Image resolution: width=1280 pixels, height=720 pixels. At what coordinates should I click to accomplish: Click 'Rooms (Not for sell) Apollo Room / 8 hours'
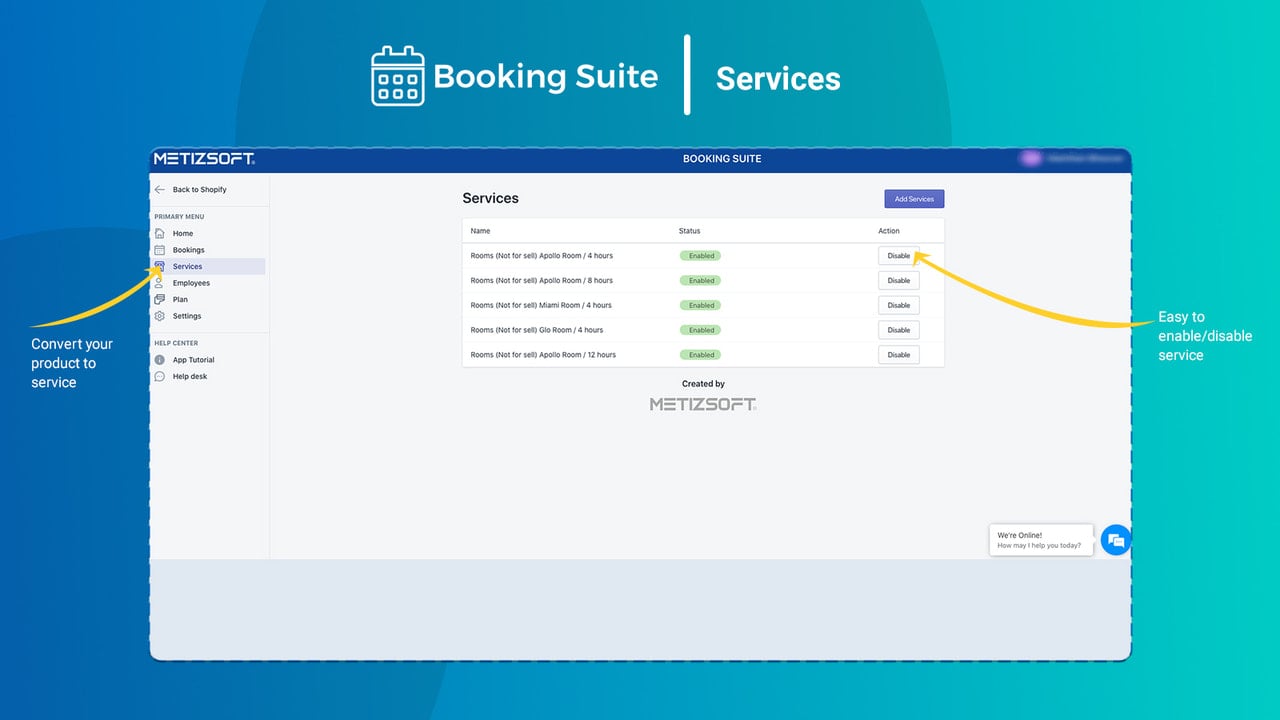click(542, 280)
